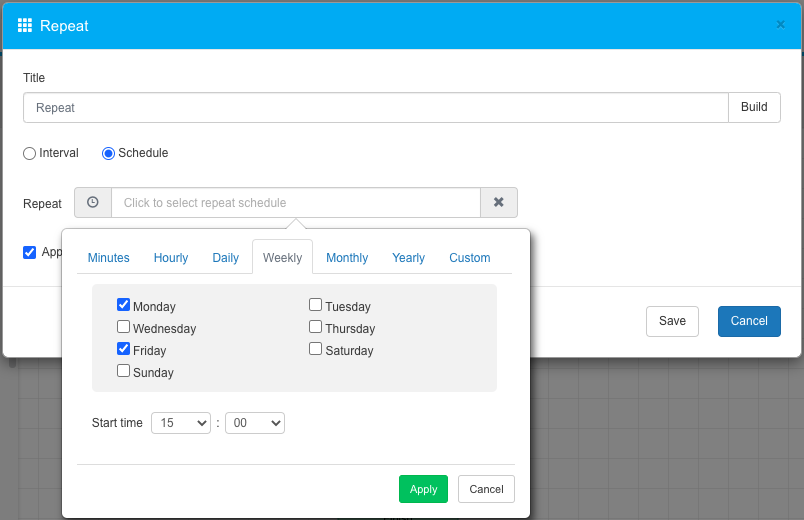Screen dimensions: 804x520
Task: Switch to the Monthly tab
Action: [x=347, y=257]
